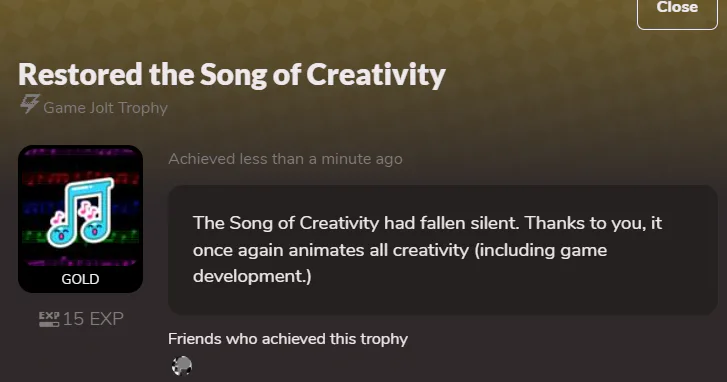Click the phrase including game in description

pyautogui.click(x=541, y=250)
